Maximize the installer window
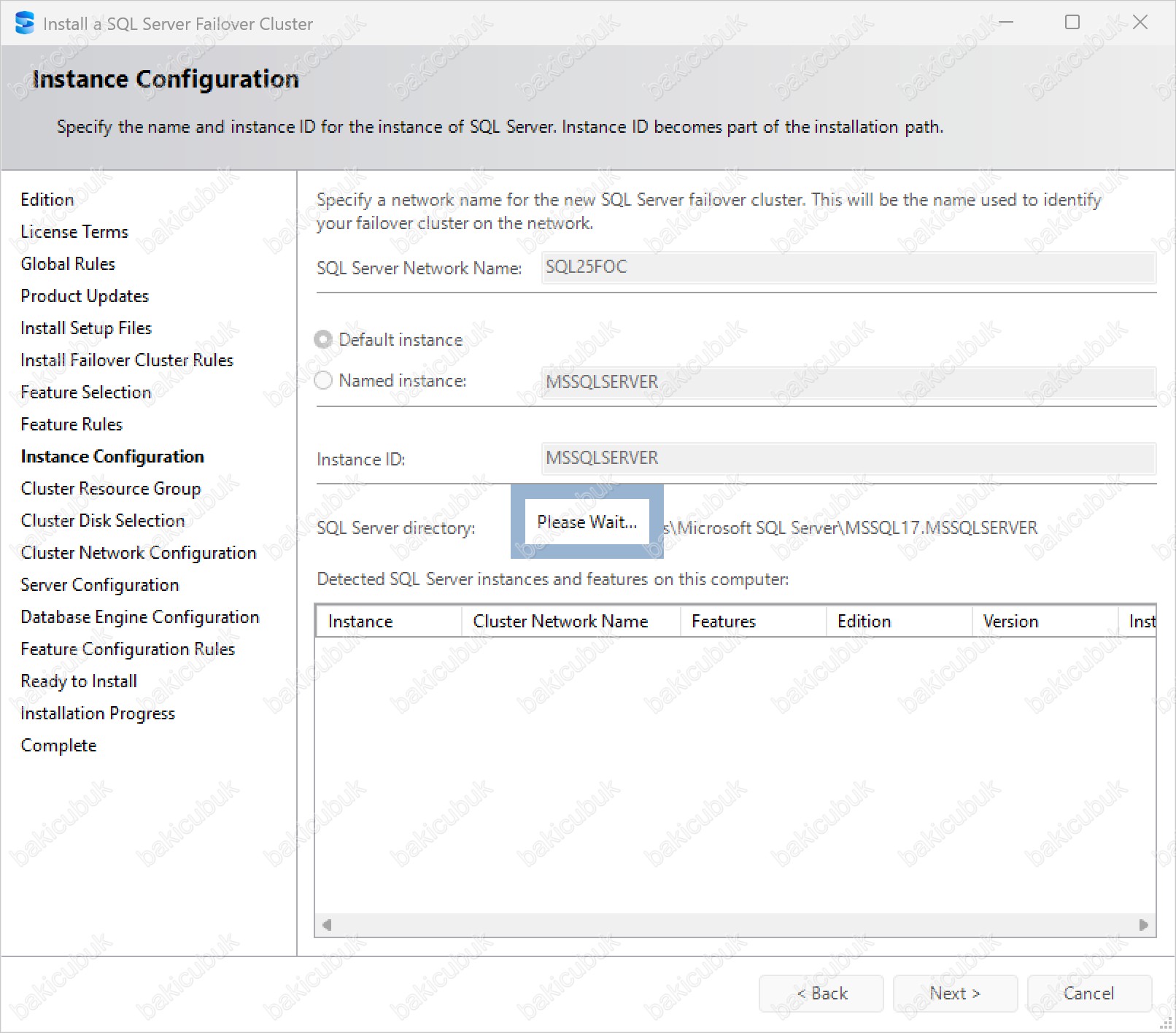Viewport: 1176px width, 1033px height. pos(1072,23)
